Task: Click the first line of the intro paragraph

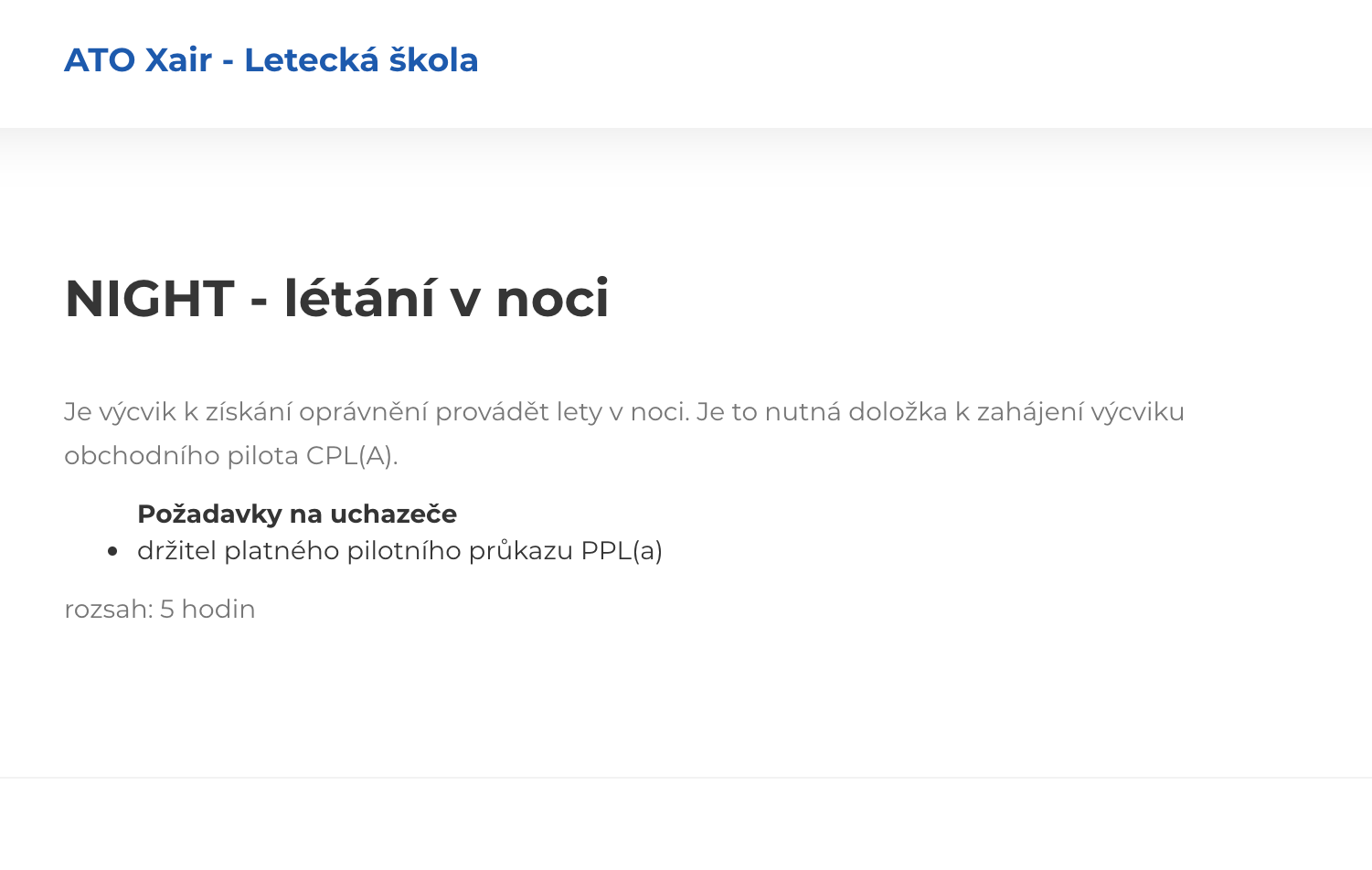Action: (x=624, y=412)
